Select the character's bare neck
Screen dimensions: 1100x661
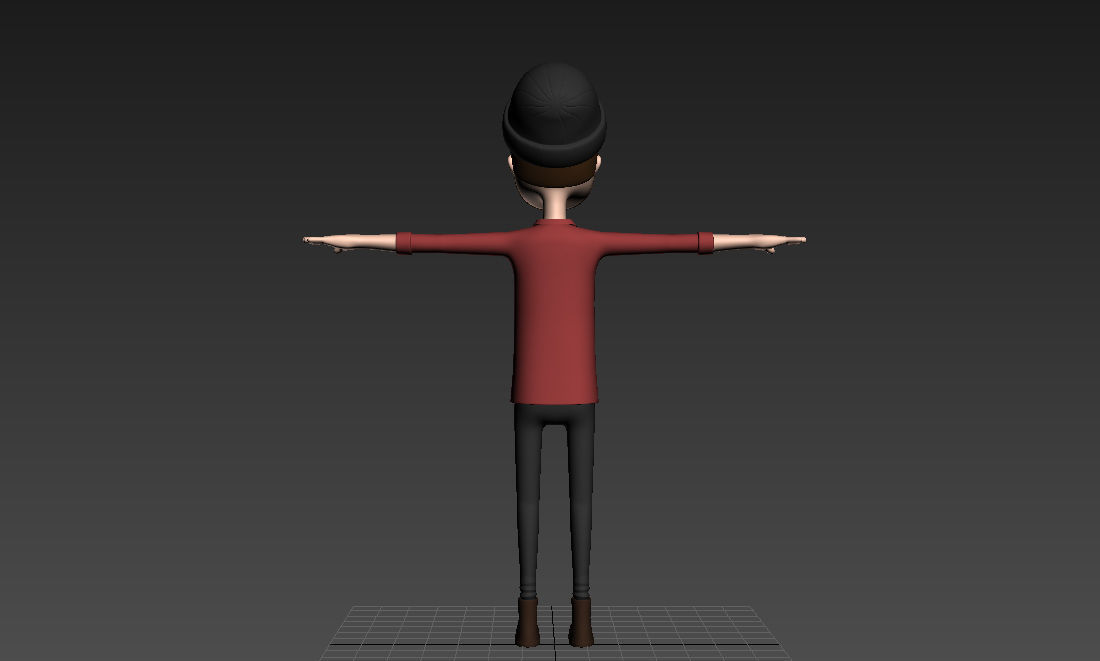coord(554,205)
